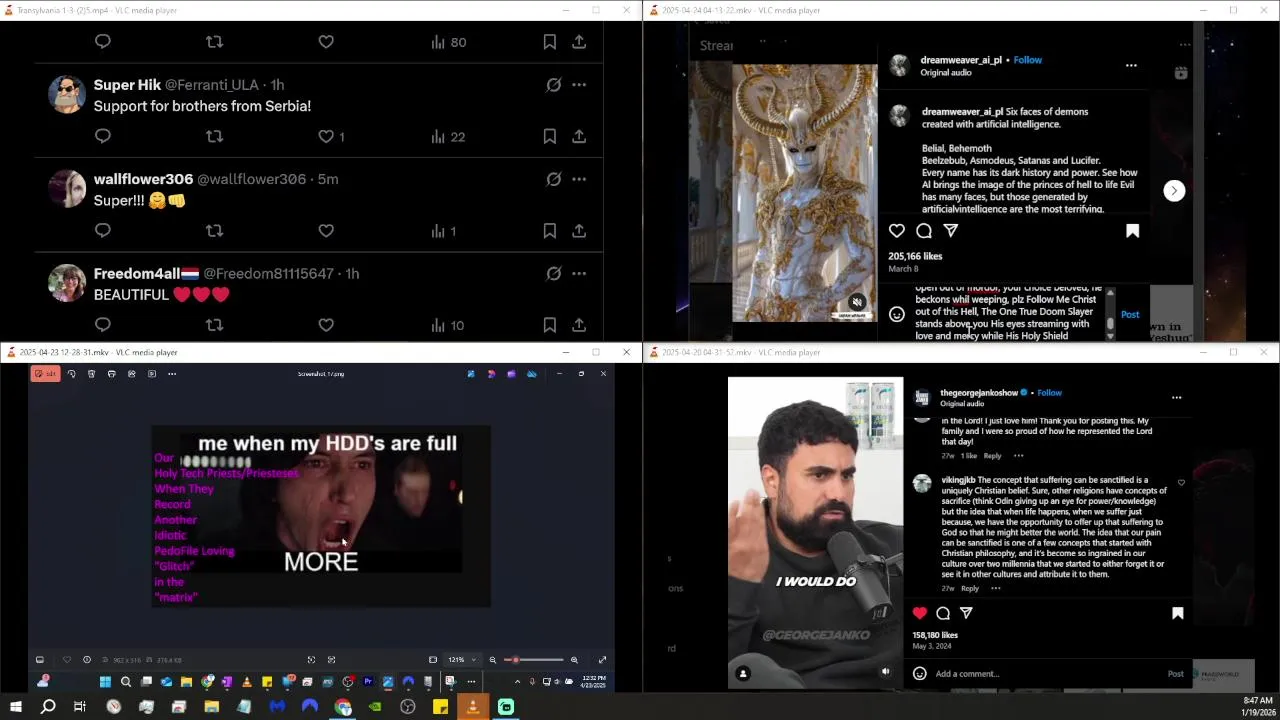Click Edit button in Photos app

pos(45,374)
